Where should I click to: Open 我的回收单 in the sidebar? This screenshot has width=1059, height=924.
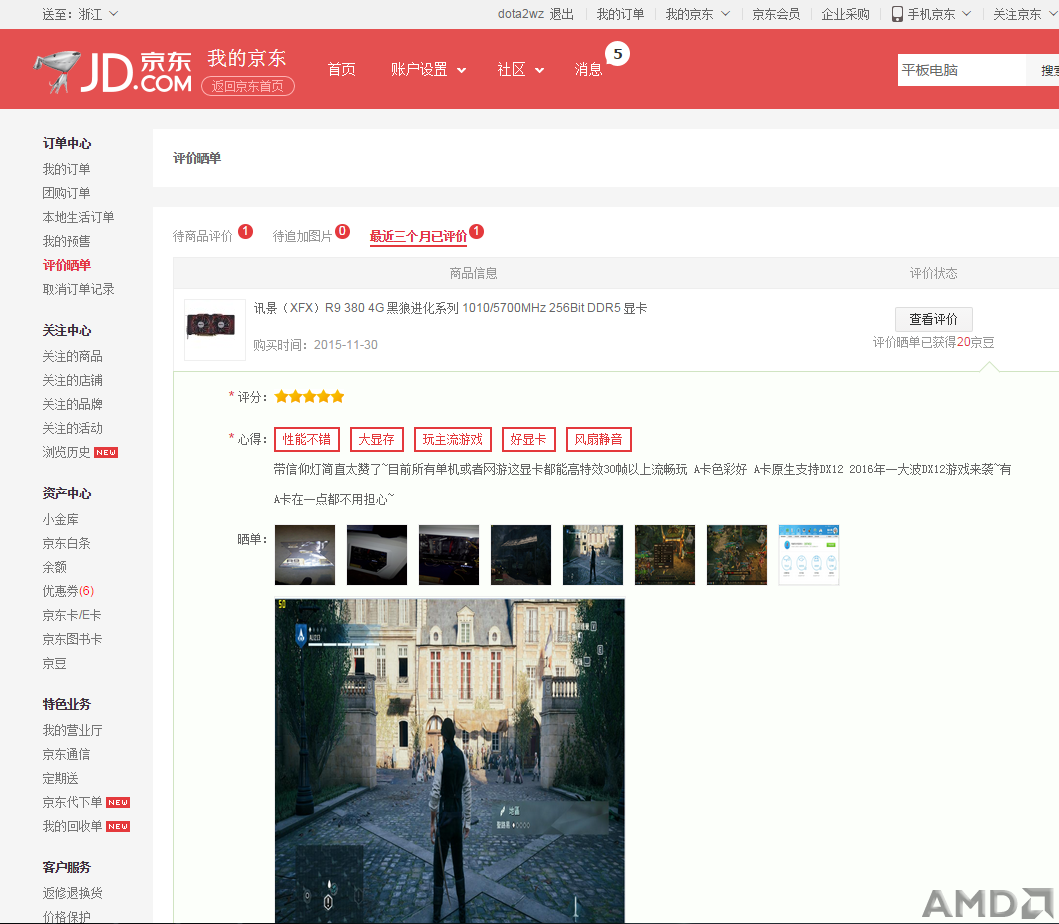coord(72,826)
